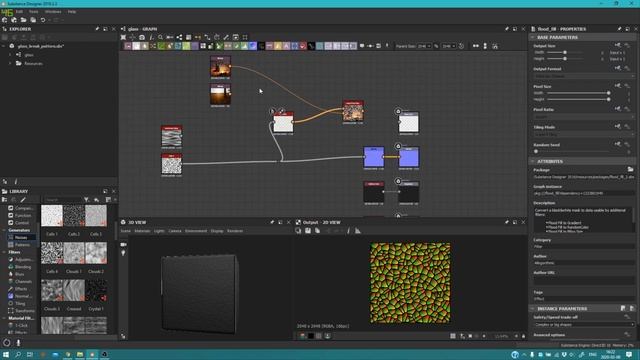Open the Safety/Speed trade-off dropdown
Viewport: 640px width, 360px height.
point(584,325)
